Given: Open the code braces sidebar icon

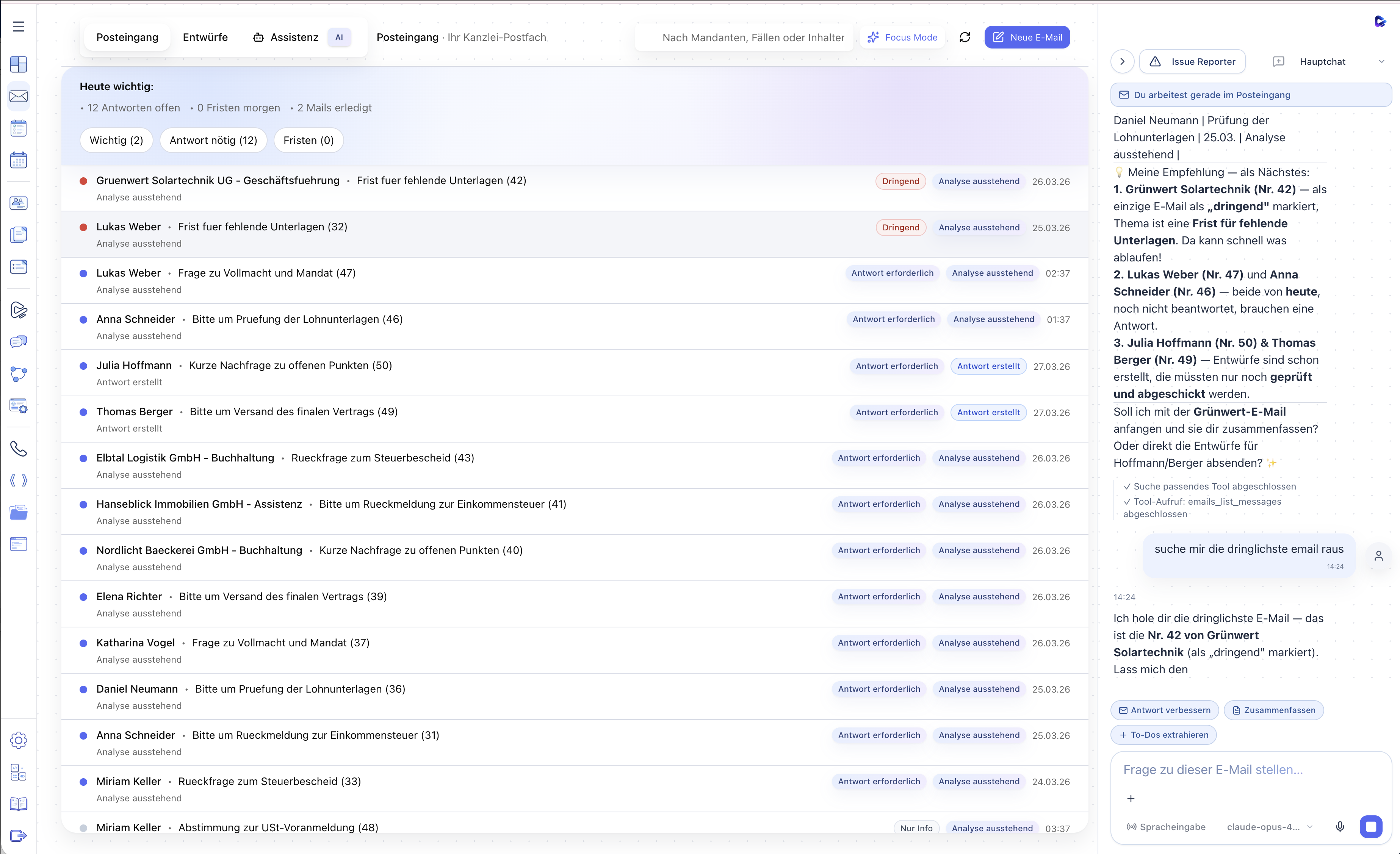Looking at the screenshot, I should [x=18, y=481].
